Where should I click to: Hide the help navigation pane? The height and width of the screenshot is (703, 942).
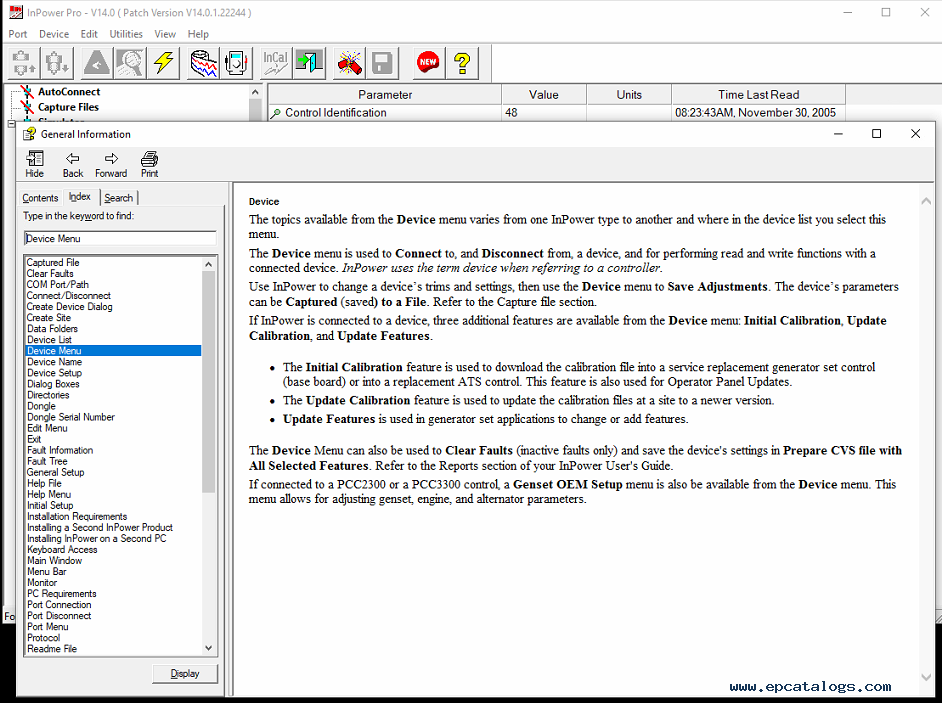[x=34, y=164]
